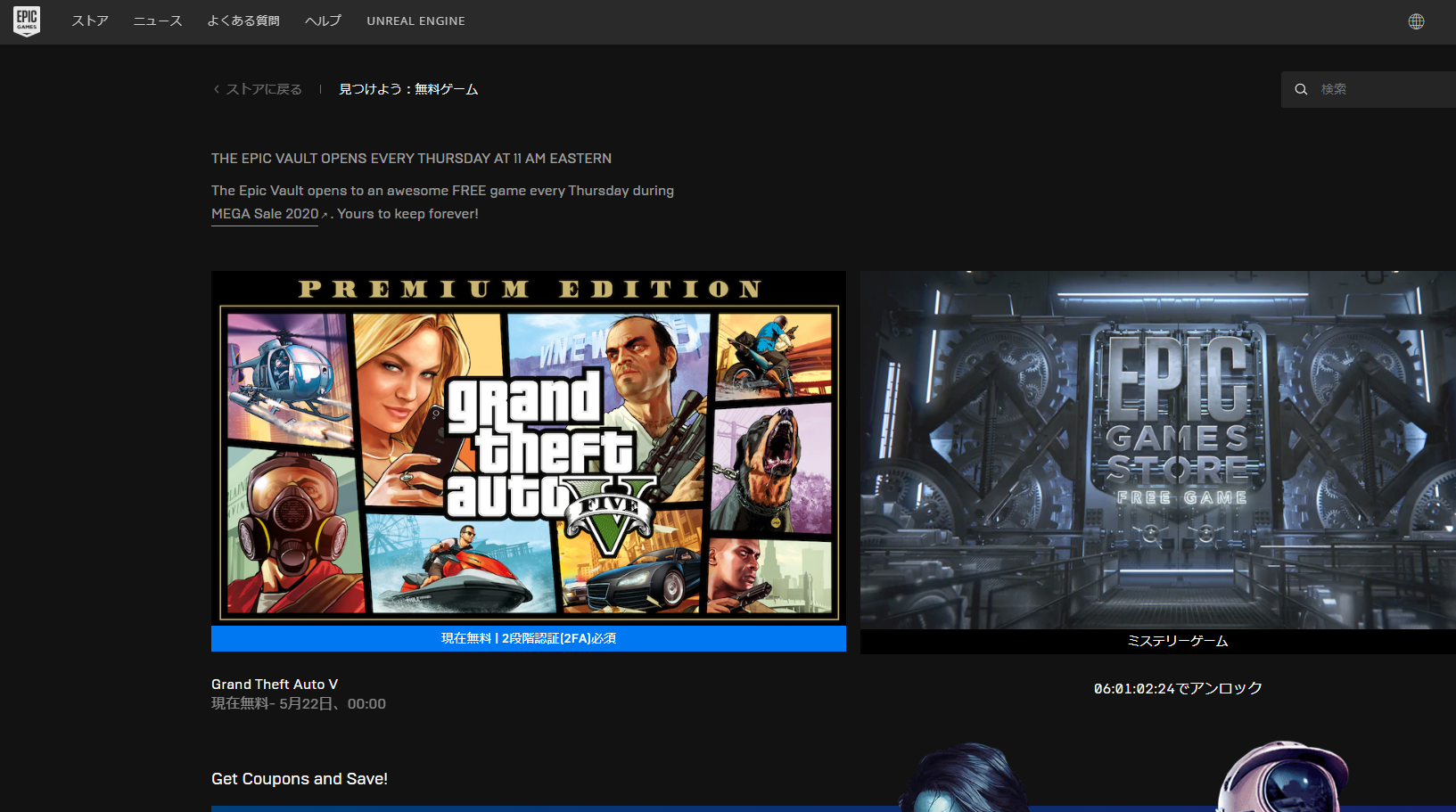Click the 現在無料- 5月22日、00:00 text
Image resolution: width=1456 pixels, height=812 pixels.
click(299, 704)
